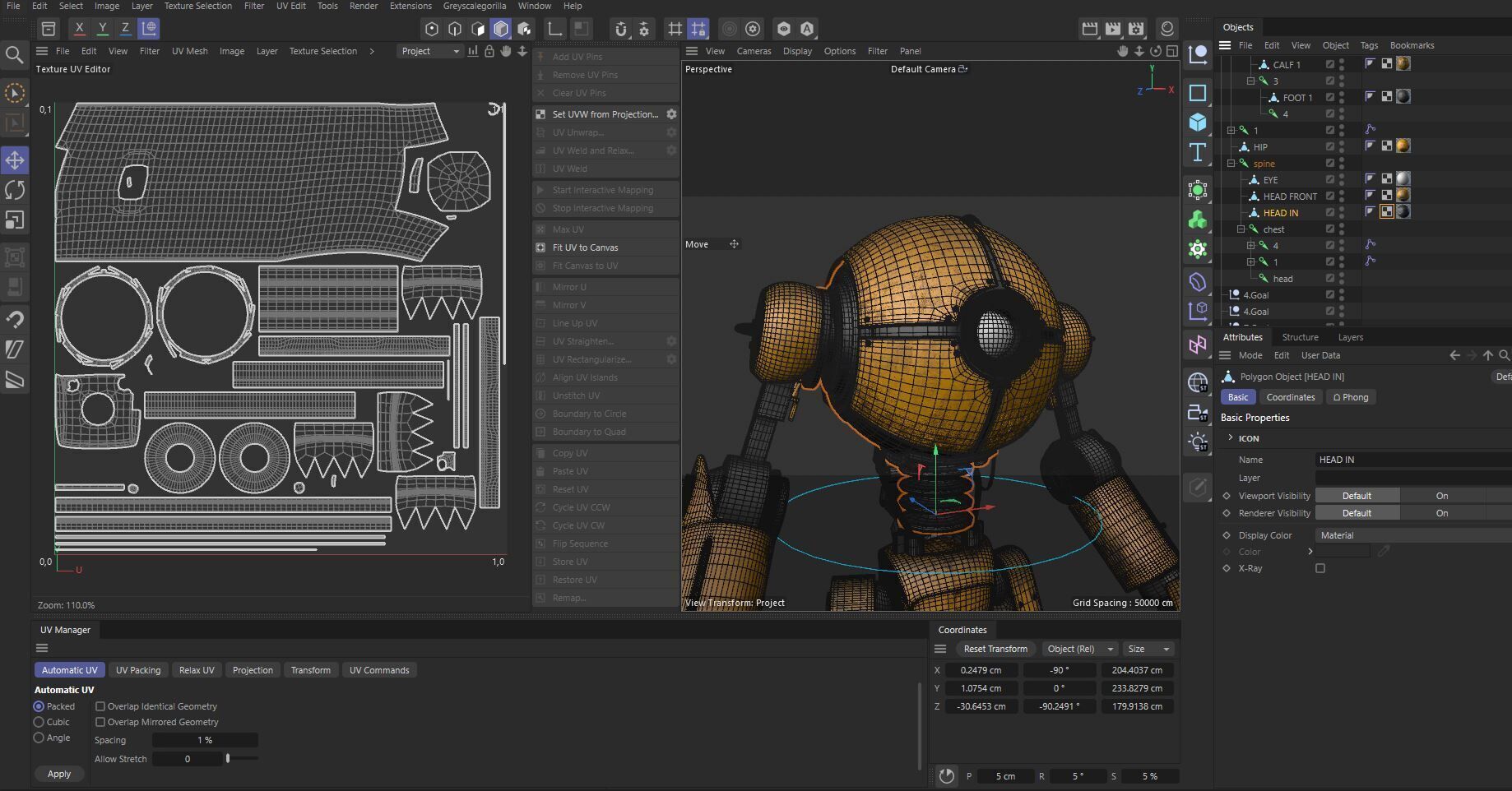Image resolution: width=1512 pixels, height=791 pixels.
Task: Click the Render View clapperboard icon
Action: [1090, 29]
